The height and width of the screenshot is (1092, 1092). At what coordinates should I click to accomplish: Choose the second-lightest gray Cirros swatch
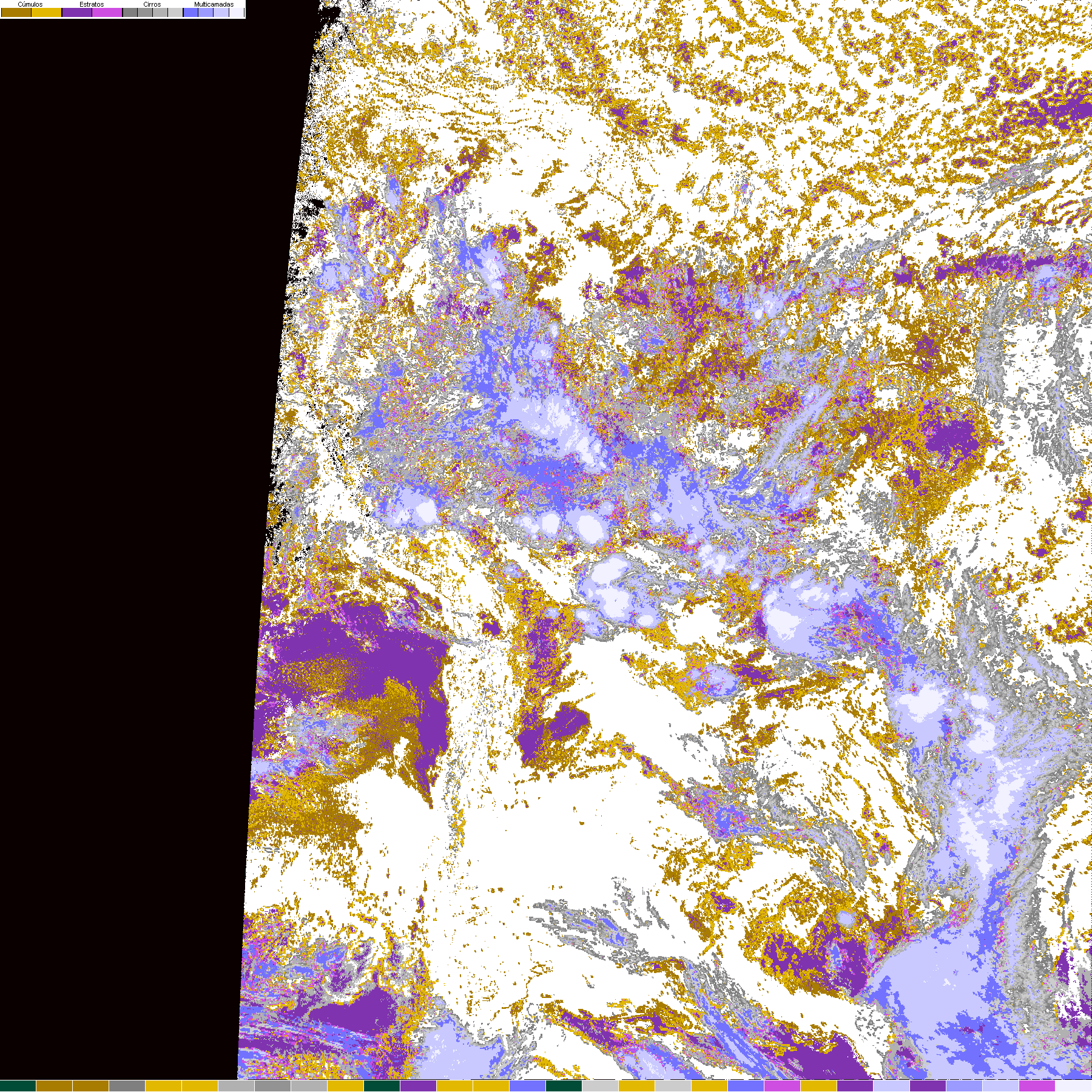[x=160, y=12]
